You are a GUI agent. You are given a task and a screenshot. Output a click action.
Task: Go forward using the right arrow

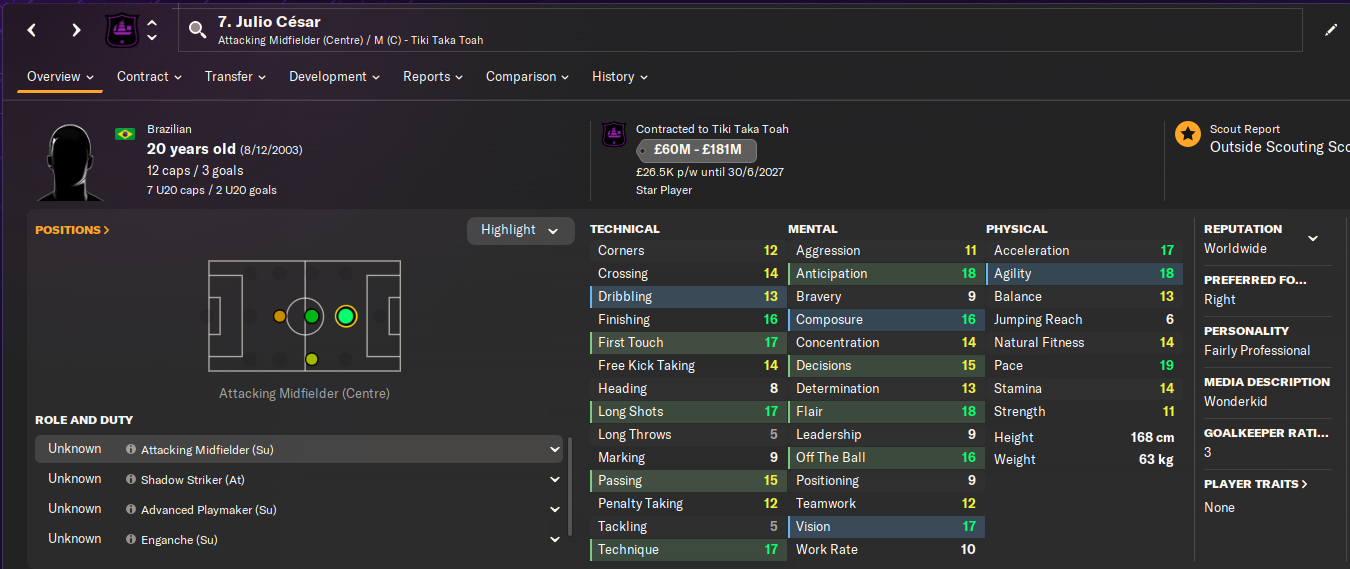click(x=76, y=30)
